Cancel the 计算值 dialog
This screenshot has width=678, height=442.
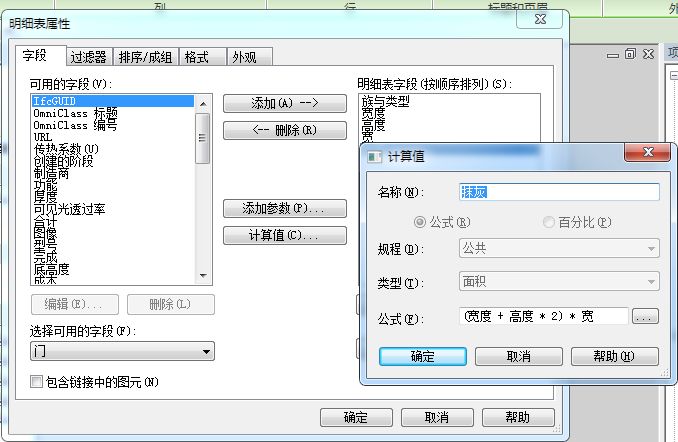[519, 356]
